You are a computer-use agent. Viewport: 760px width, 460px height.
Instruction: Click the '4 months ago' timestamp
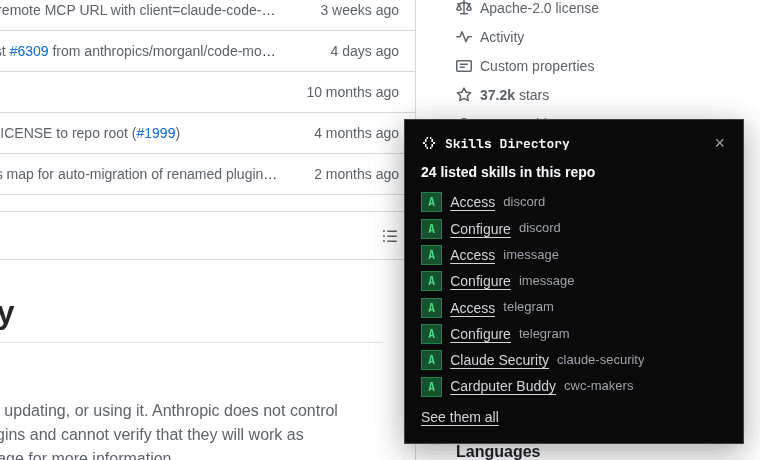coord(356,133)
